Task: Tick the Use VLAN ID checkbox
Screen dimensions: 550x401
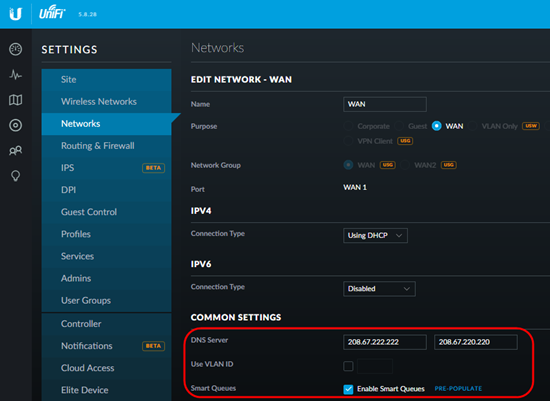Action: [x=348, y=366]
